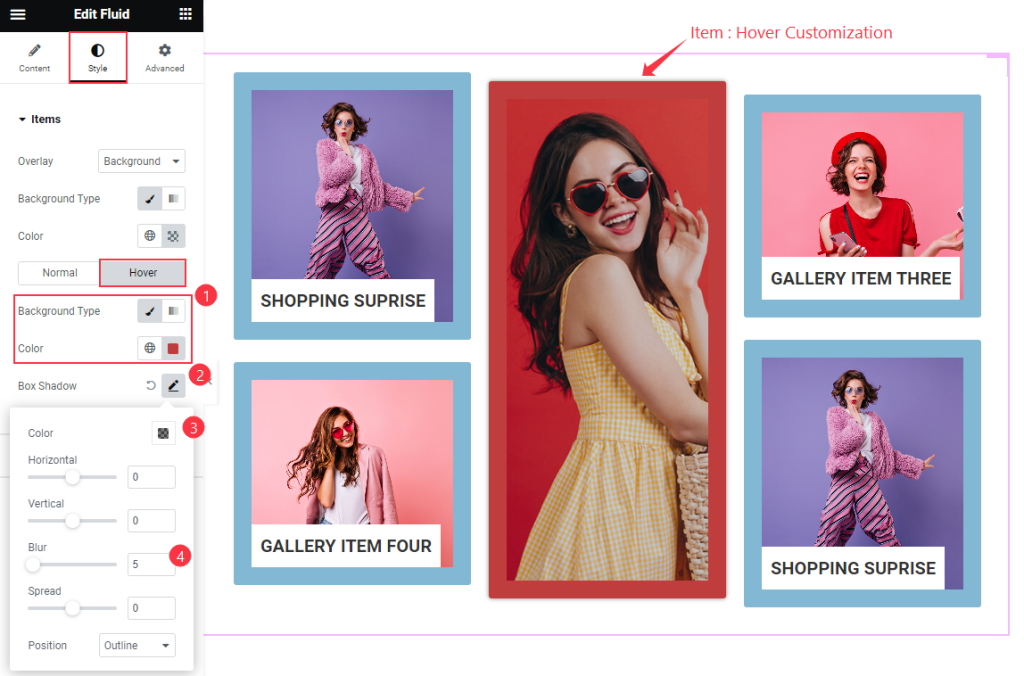Click the Spread value input field
1024x676 pixels.
(x=152, y=608)
